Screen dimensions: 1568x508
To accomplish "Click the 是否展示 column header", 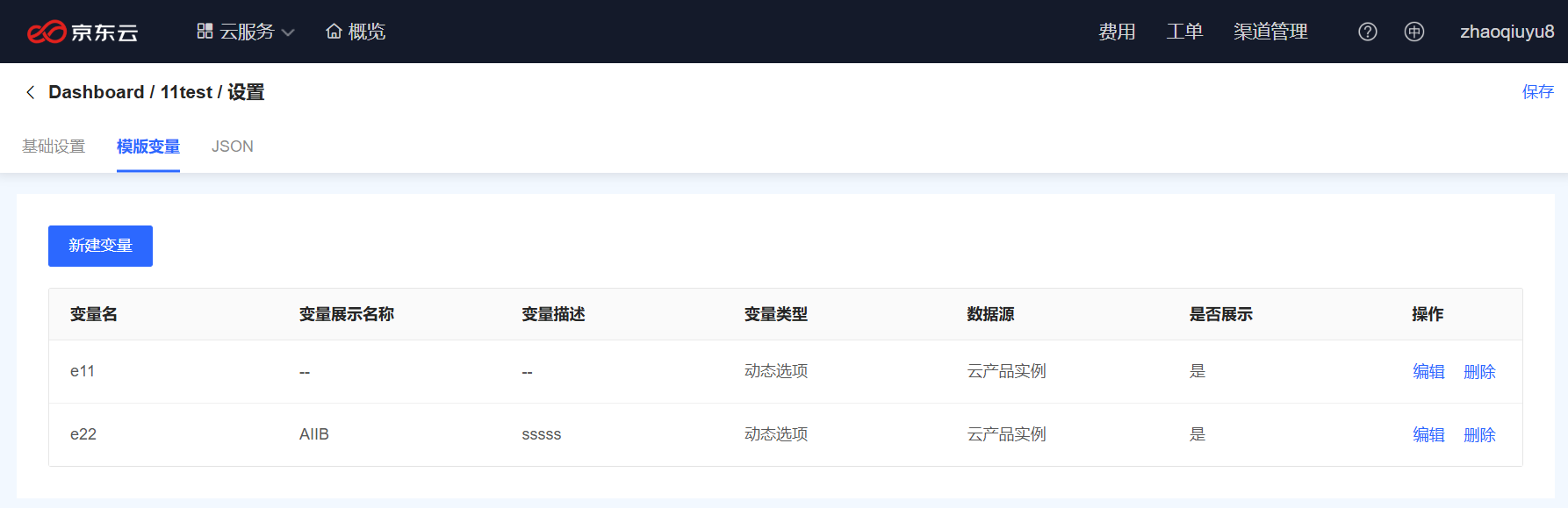I will [x=1221, y=314].
